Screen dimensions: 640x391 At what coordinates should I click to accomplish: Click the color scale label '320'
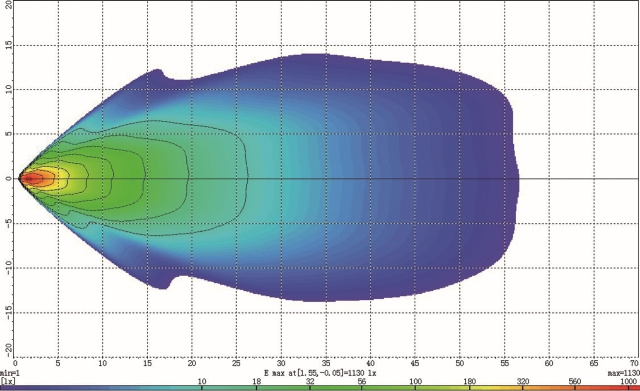[x=523, y=381]
